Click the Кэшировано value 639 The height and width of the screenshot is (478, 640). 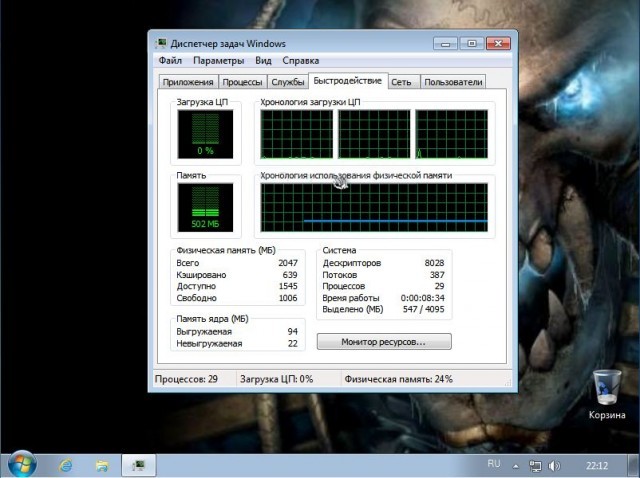(x=290, y=275)
